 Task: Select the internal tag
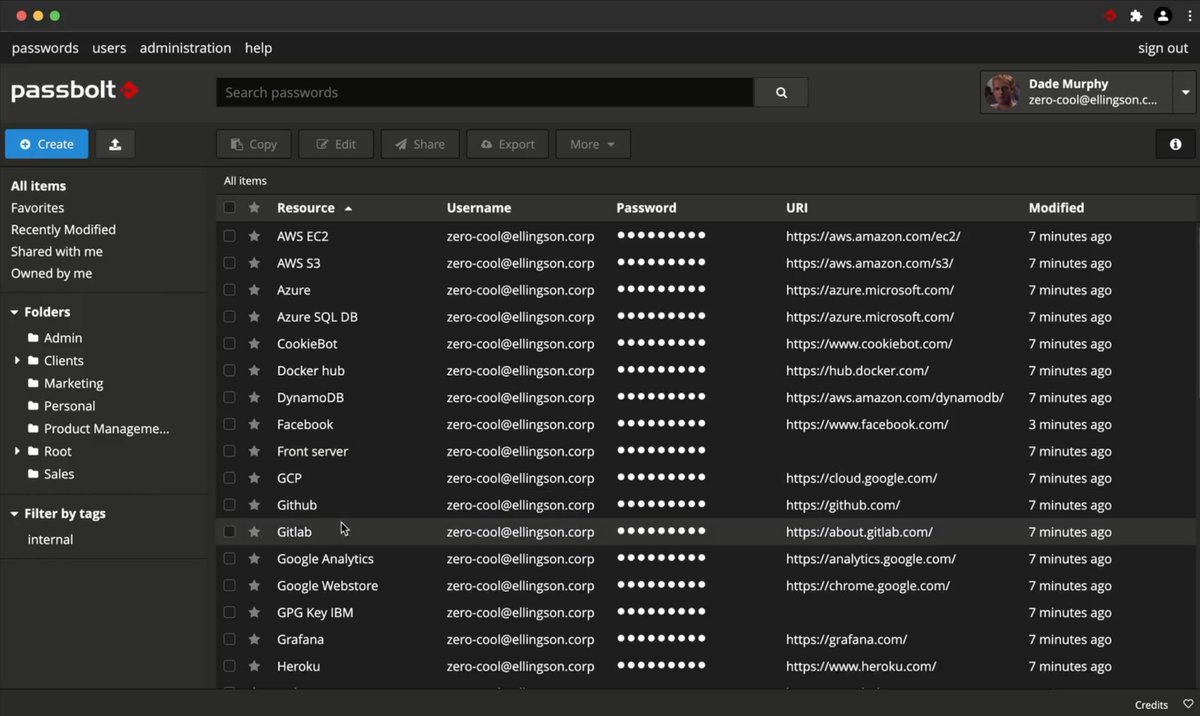pyautogui.click(x=50, y=539)
